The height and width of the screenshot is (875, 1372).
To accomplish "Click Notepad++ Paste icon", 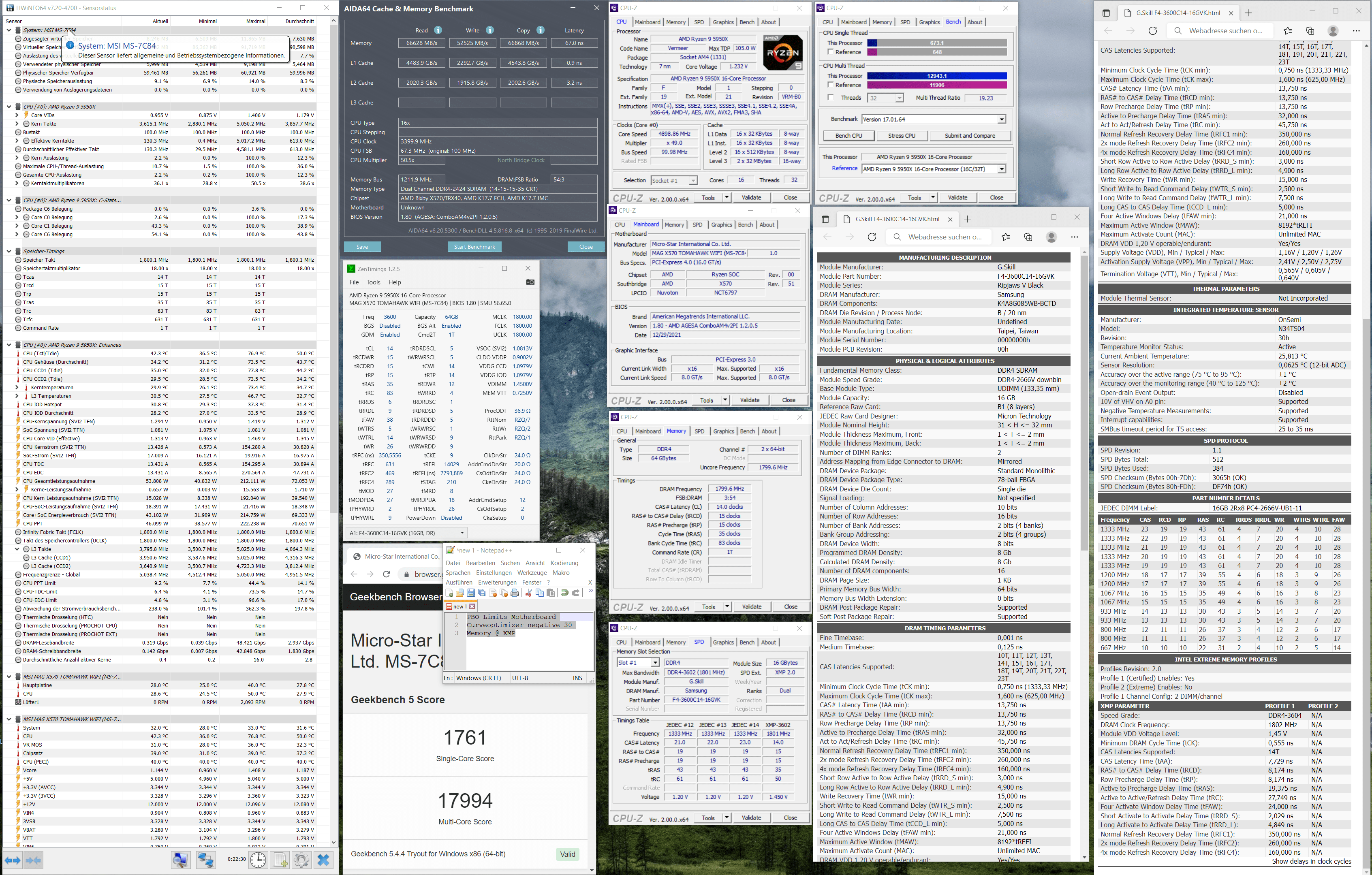I will (550, 593).
